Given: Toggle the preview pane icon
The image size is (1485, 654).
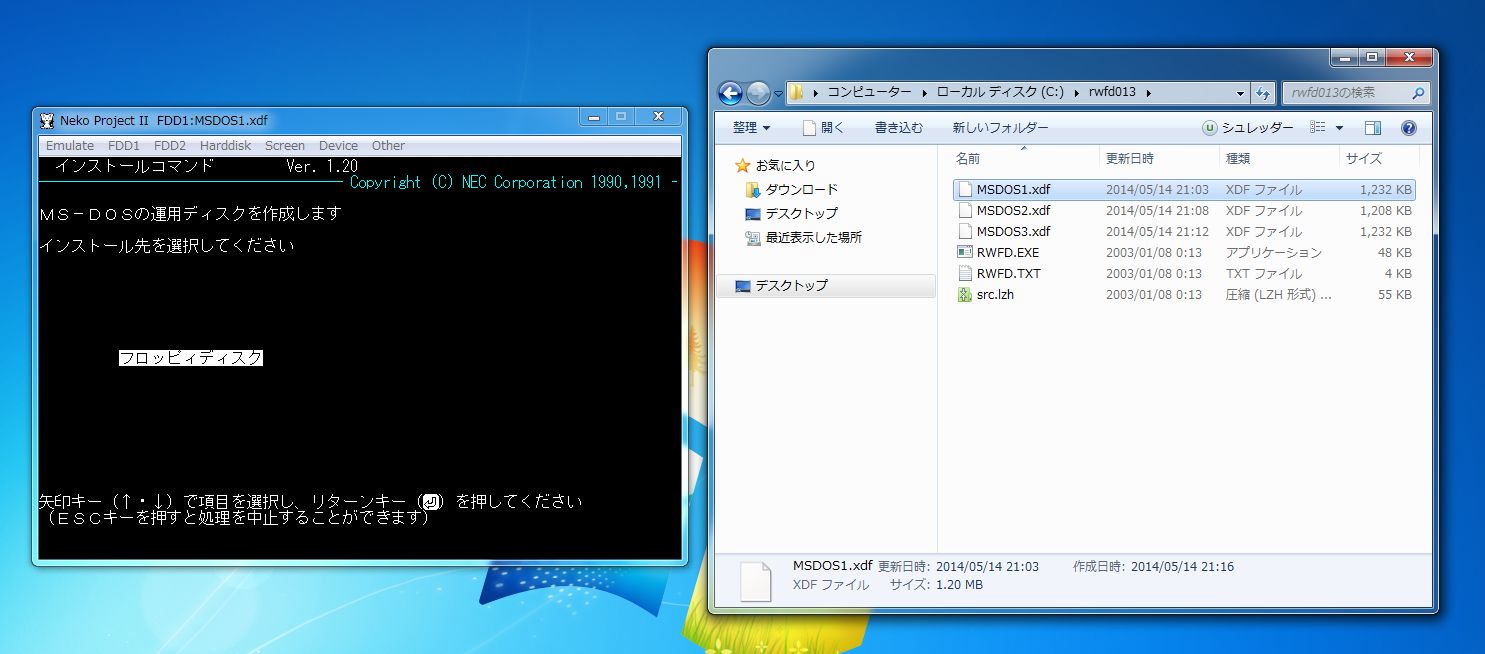Looking at the screenshot, I should pos(1373,128).
